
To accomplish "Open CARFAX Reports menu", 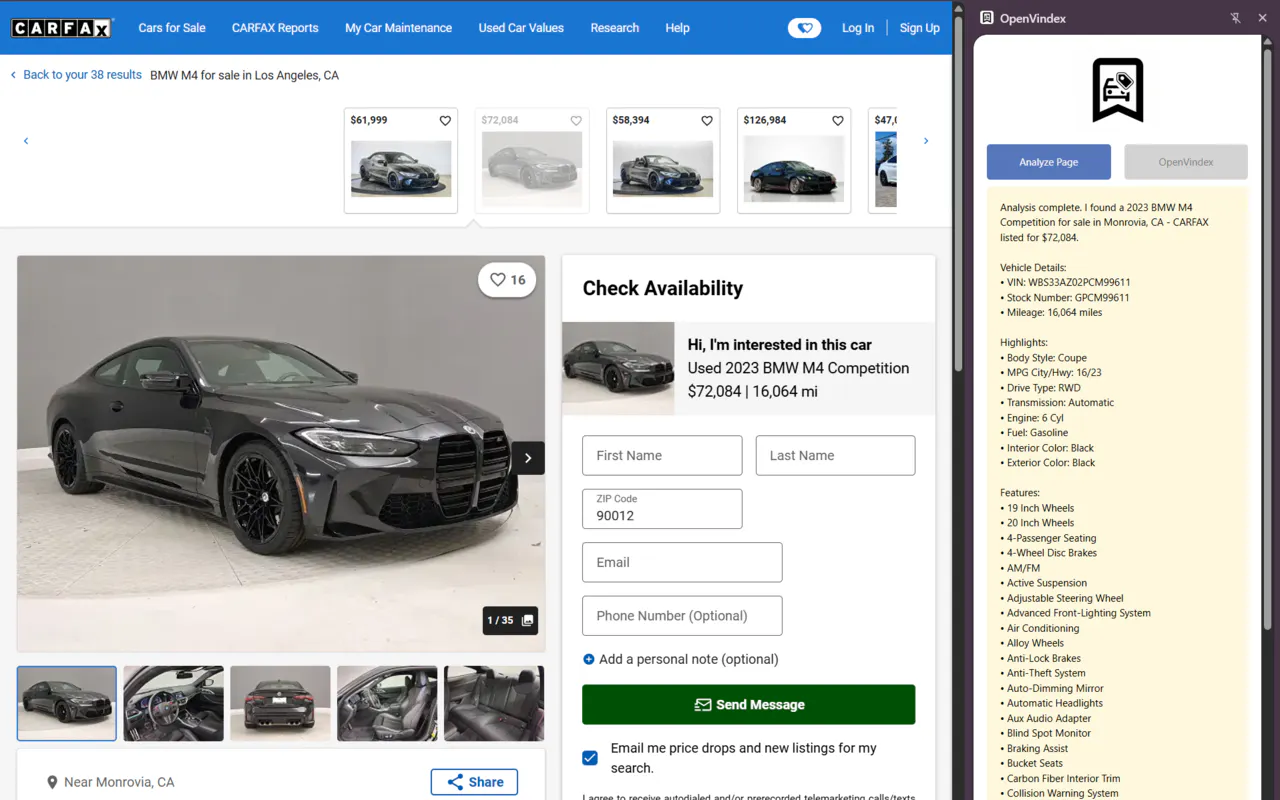I will point(275,28).
